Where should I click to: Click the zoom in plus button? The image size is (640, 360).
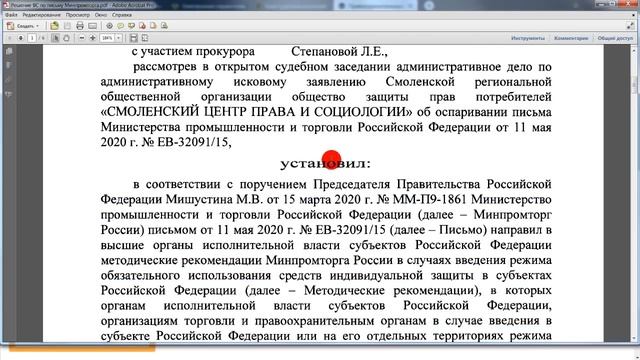click(x=93, y=38)
